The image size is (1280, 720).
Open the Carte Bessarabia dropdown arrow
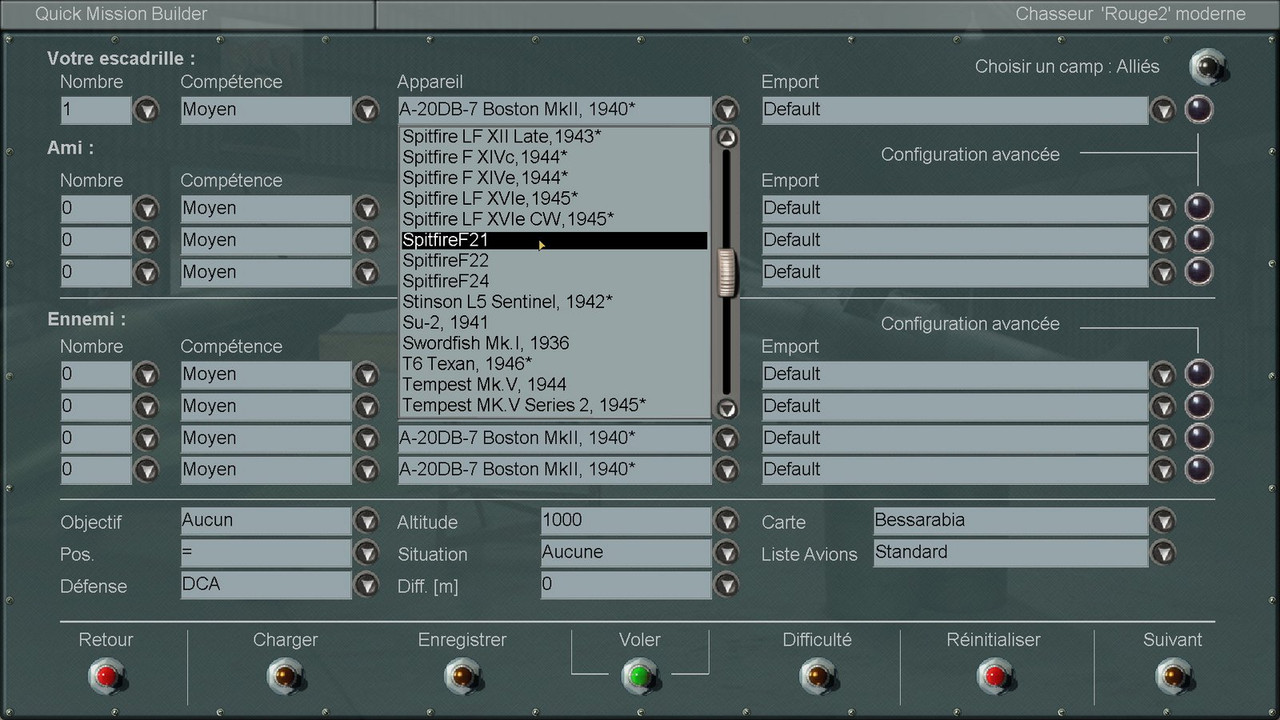pos(1162,521)
